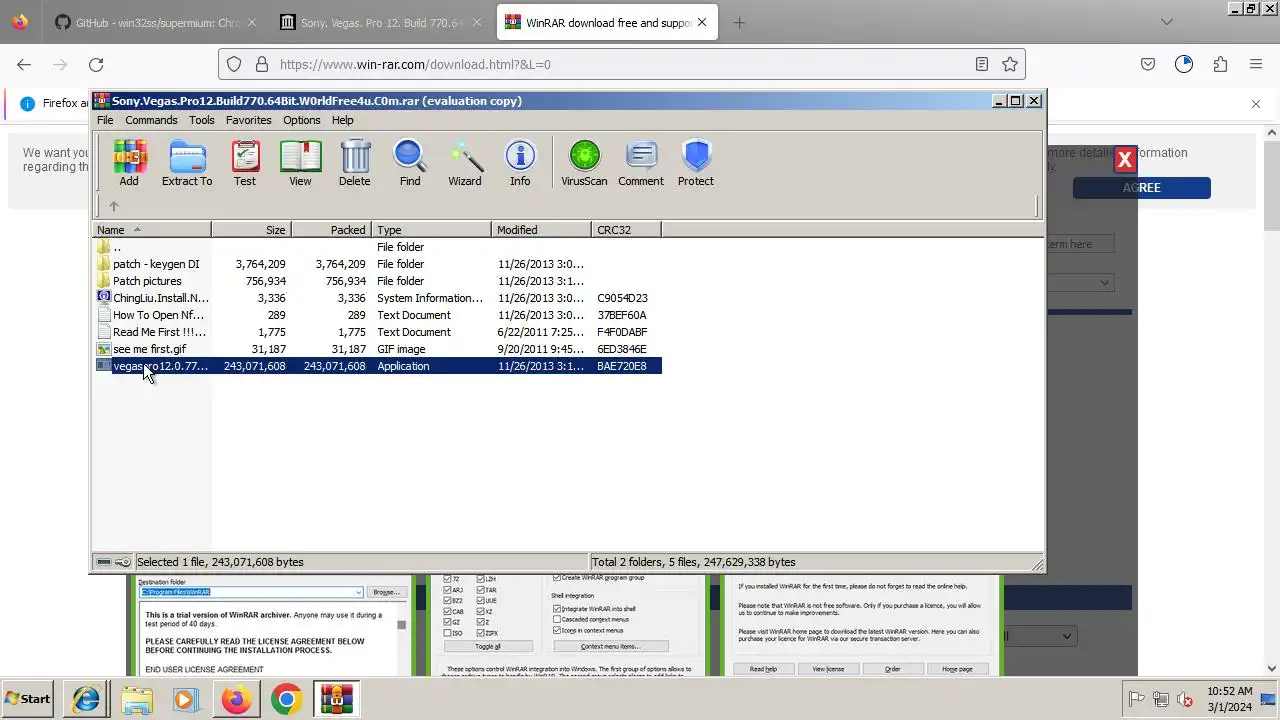Open the File menu in WinRAR
Image resolution: width=1280 pixels, height=720 pixels.
point(105,120)
